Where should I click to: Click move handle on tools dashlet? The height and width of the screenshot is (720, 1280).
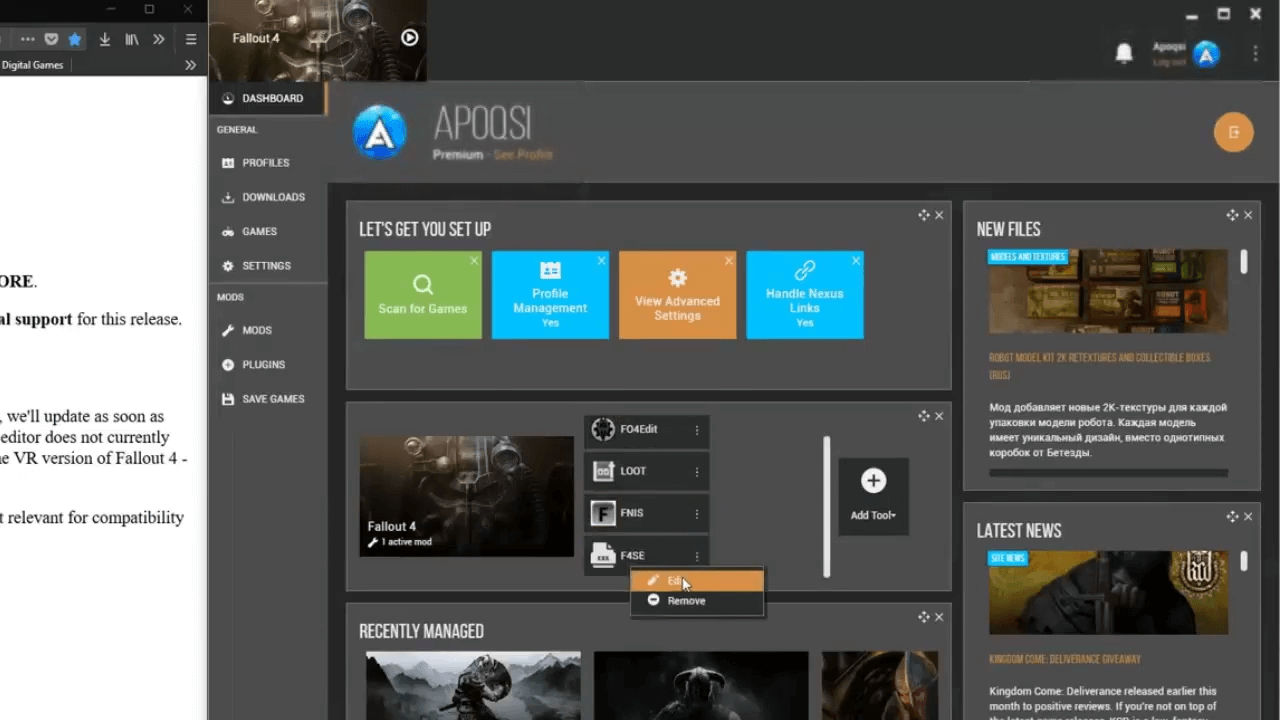pyautogui.click(x=924, y=416)
